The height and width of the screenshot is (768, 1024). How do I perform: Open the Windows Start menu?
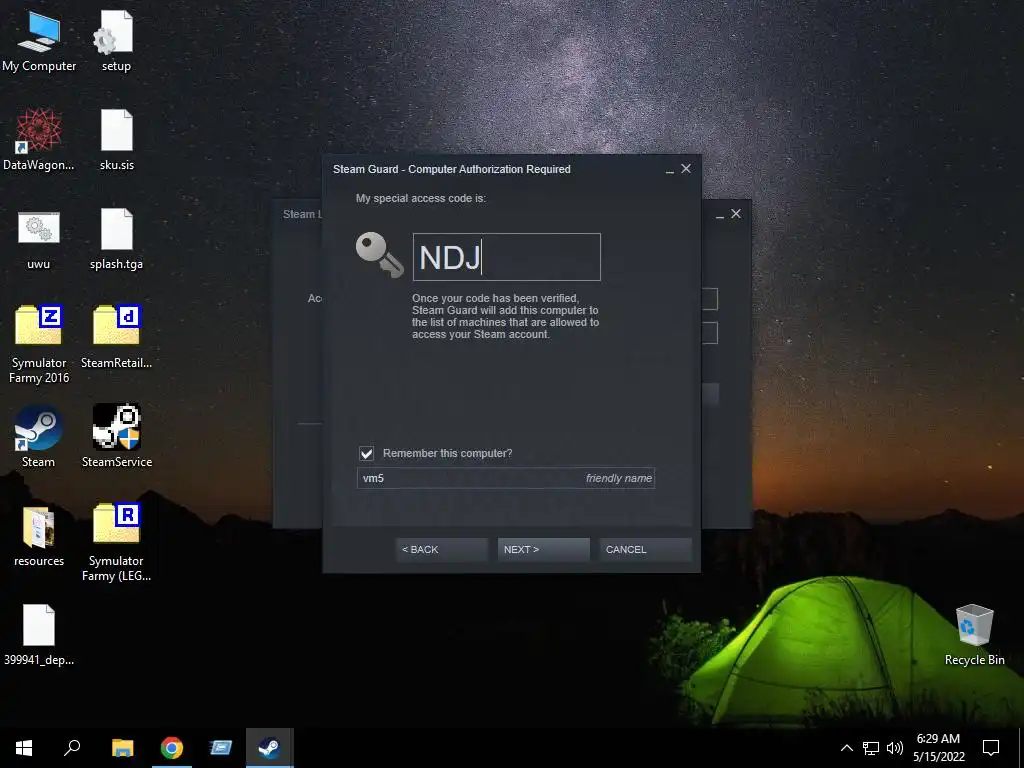24,748
